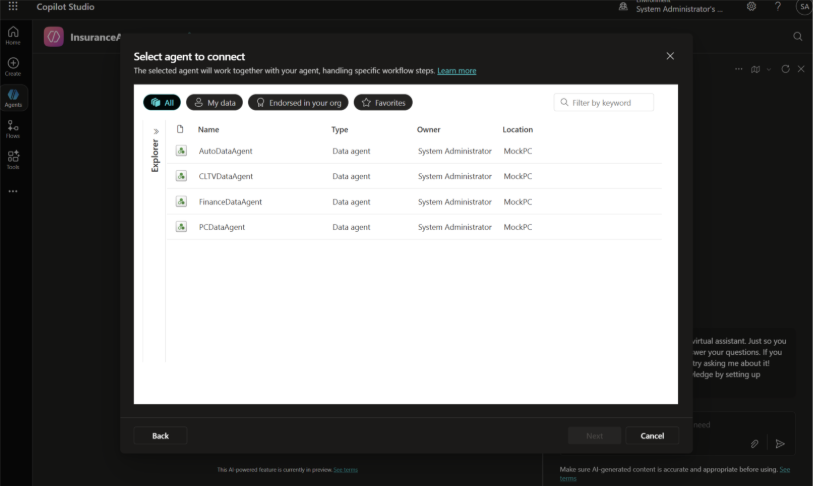
Task: Open test panel ellipsis menu
Action: click(738, 69)
